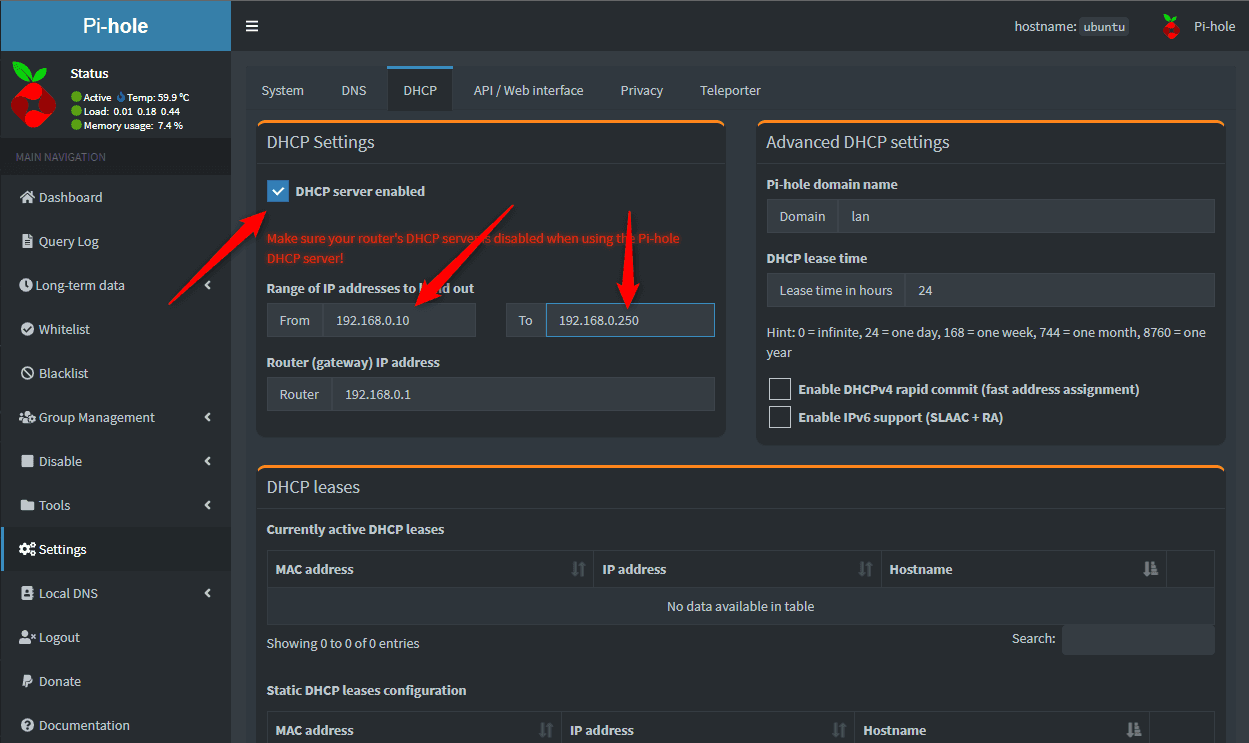Expand the Disable submenu chevron

point(208,461)
